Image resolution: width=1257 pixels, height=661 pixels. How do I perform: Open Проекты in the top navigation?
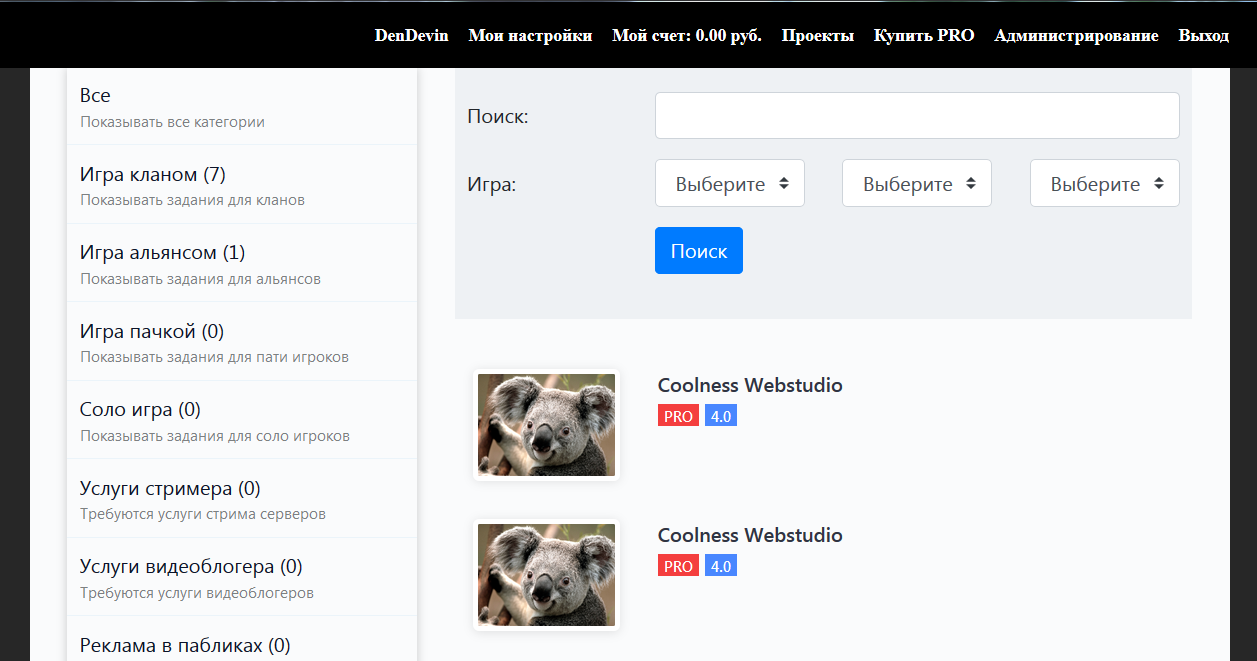pos(818,36)
